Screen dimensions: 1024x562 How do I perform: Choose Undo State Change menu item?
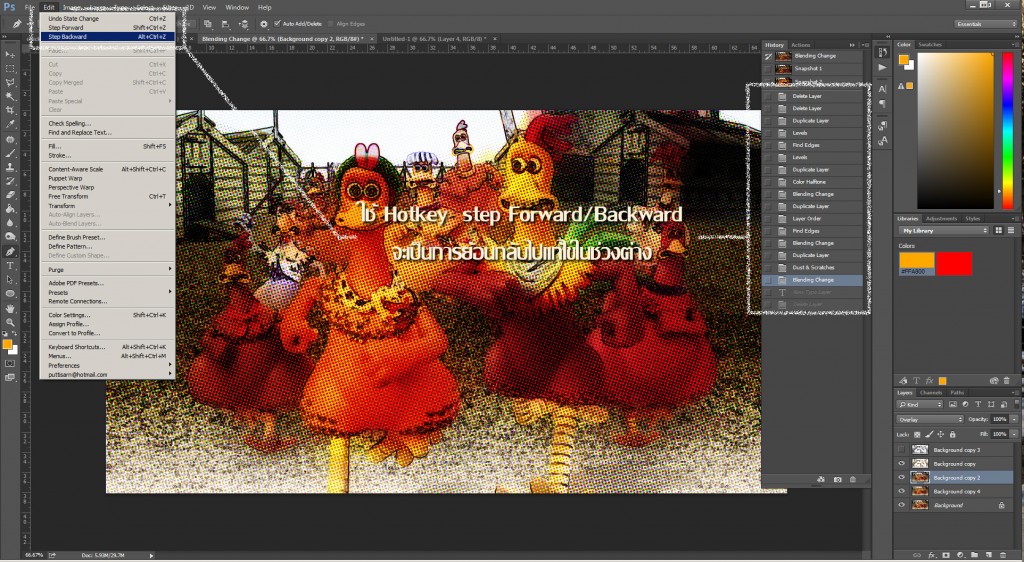(x=108, y=18)
